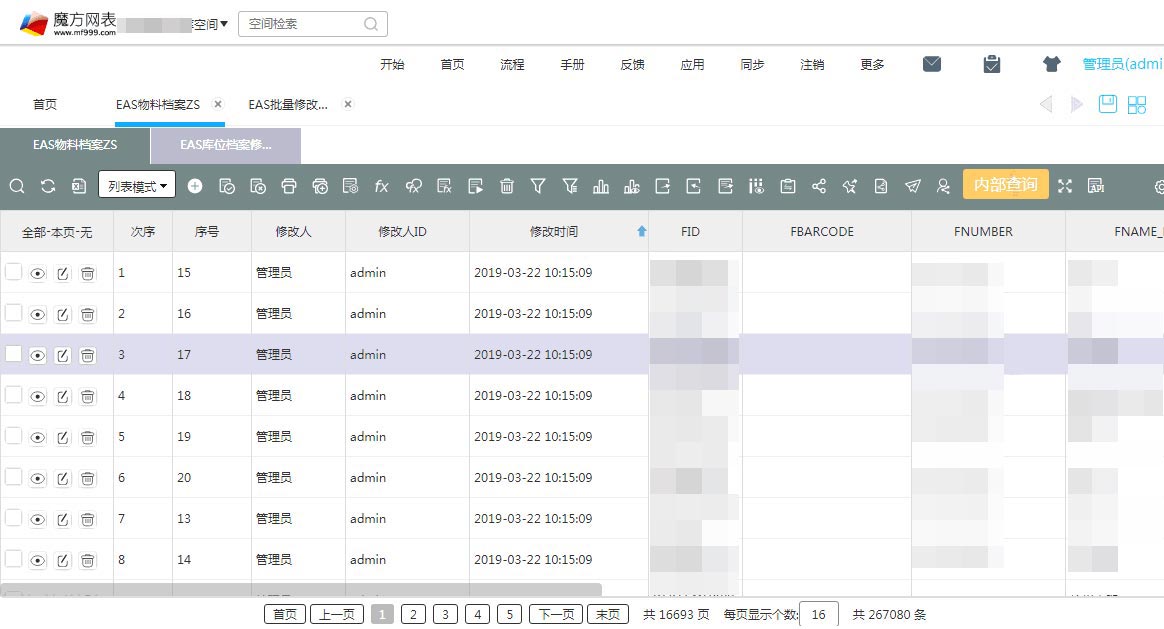1164x629 pixels.
Task: Open the space selector dropdown at top left
Action: pyautogui.click(x=208, y=23)
